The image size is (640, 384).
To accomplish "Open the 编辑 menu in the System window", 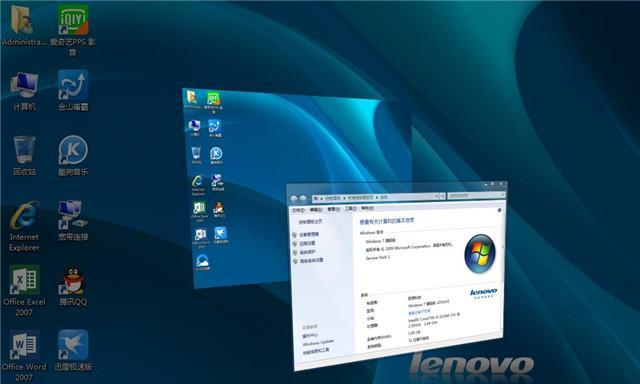I will tap(316, 209).
